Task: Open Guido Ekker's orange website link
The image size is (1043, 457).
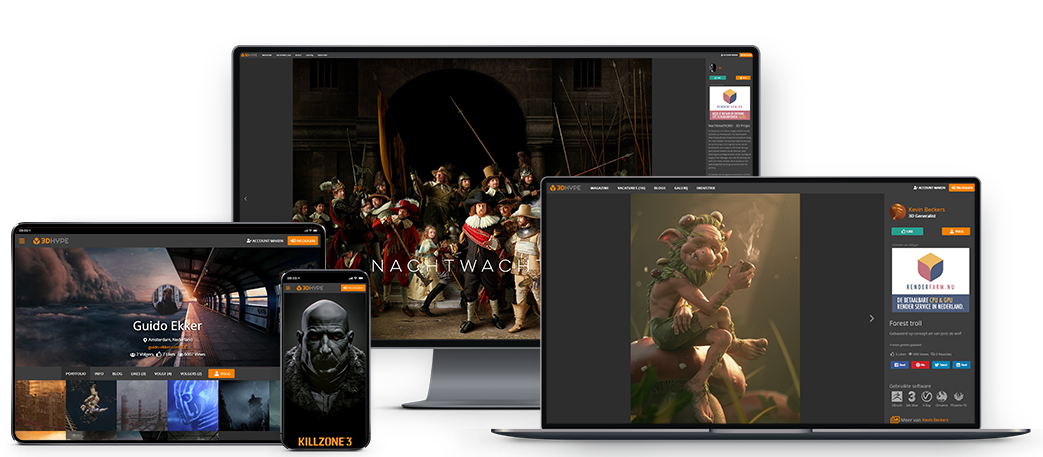Action: pos(167,347)
